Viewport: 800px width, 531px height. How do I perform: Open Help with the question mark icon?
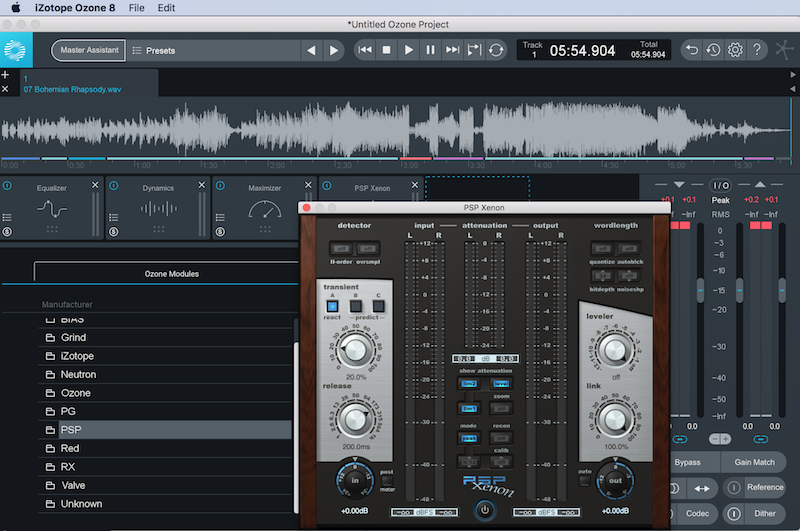click(757, 49)
